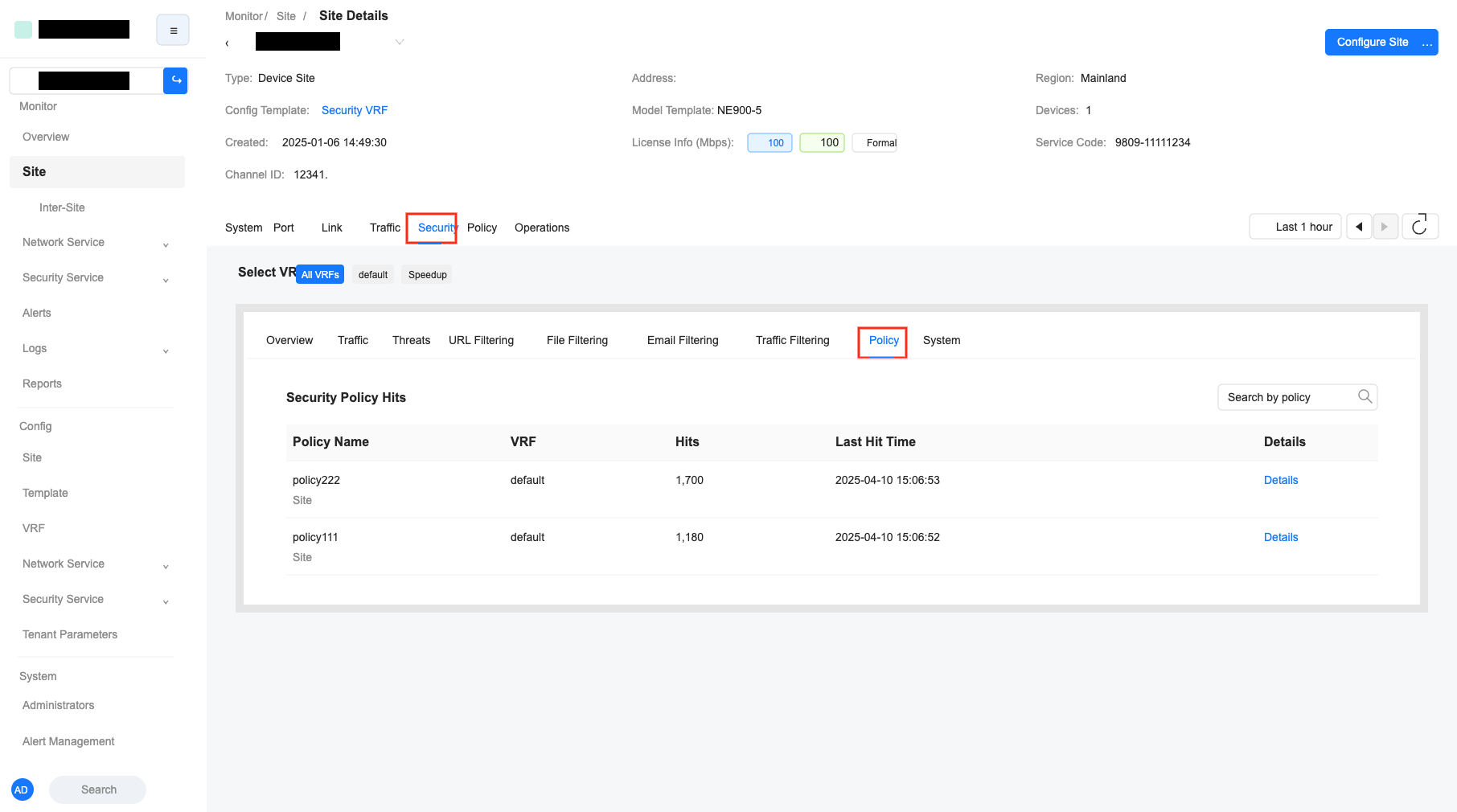Open the Traffic Filtering sub-tab

click(x=793, y=340)
